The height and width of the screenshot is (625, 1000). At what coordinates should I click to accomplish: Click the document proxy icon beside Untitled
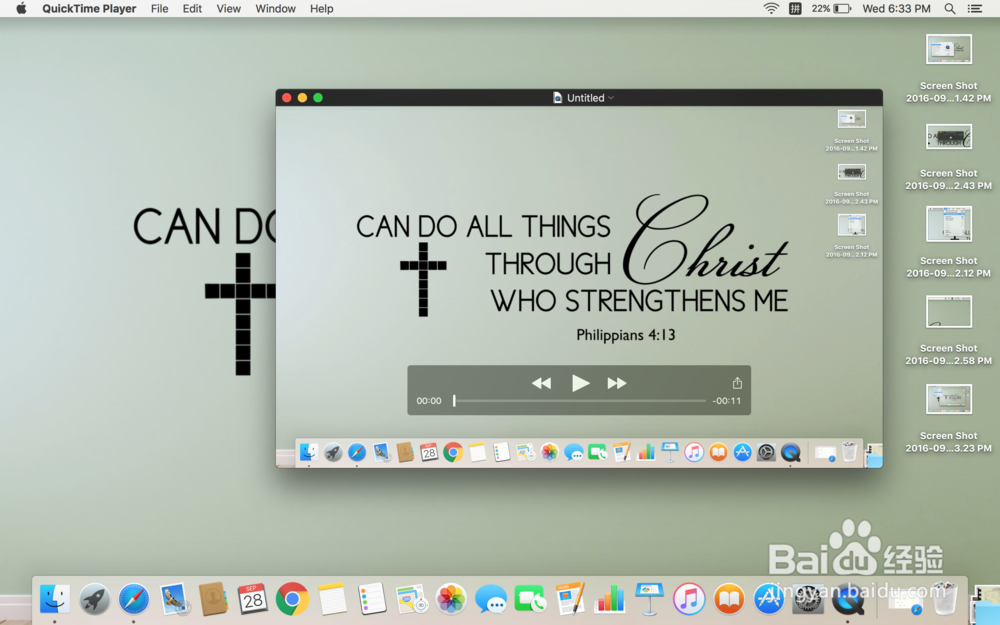(x=557, y=98)
